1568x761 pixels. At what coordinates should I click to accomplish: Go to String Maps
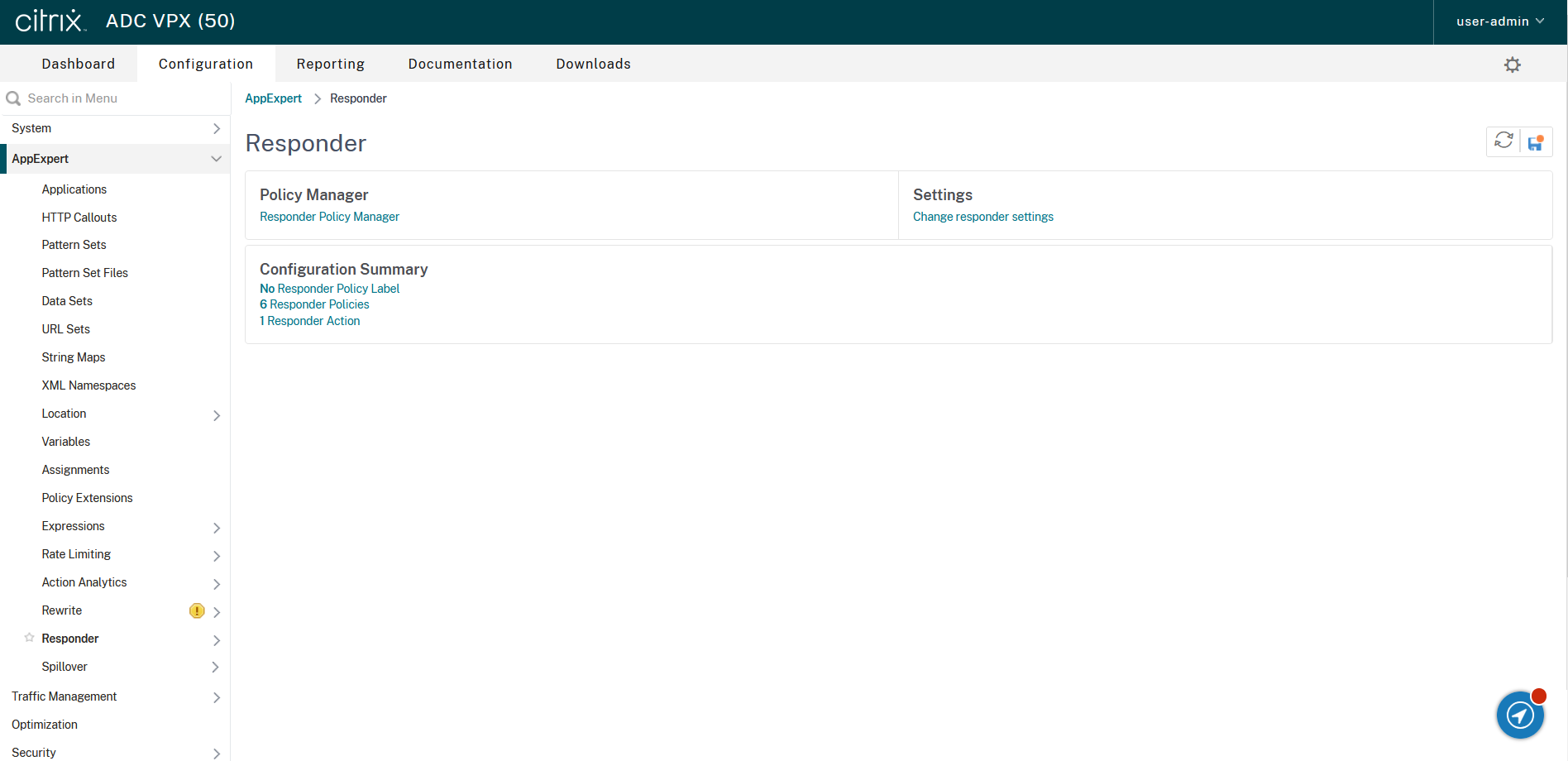tap(74, 357)
